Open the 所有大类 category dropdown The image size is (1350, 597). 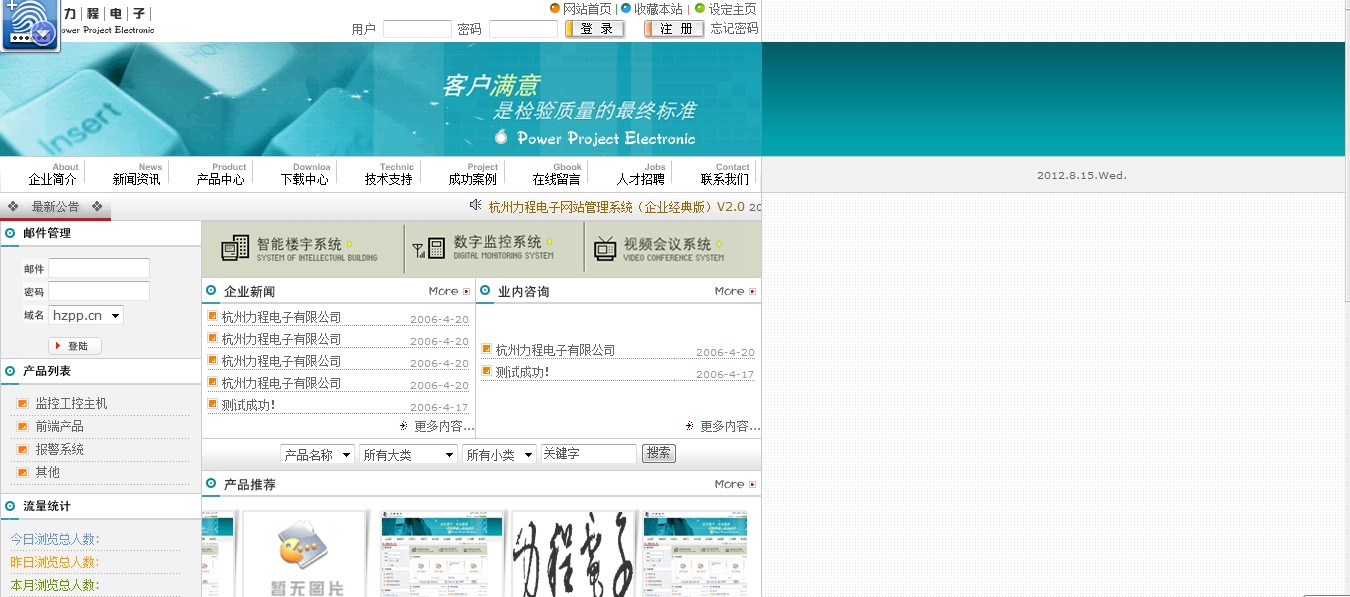pos(409,454)
